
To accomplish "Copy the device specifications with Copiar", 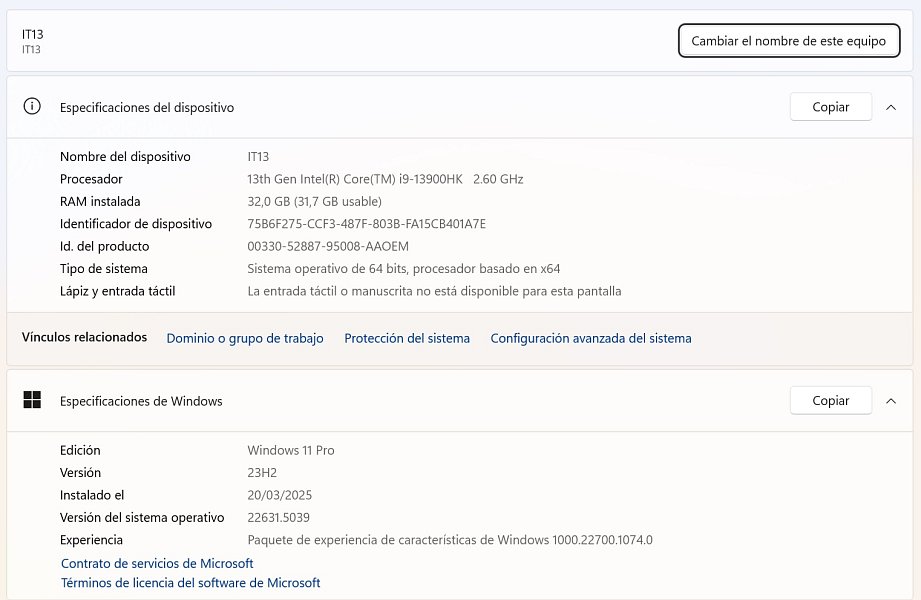I will pyautogui.click(x=831, y=107).
